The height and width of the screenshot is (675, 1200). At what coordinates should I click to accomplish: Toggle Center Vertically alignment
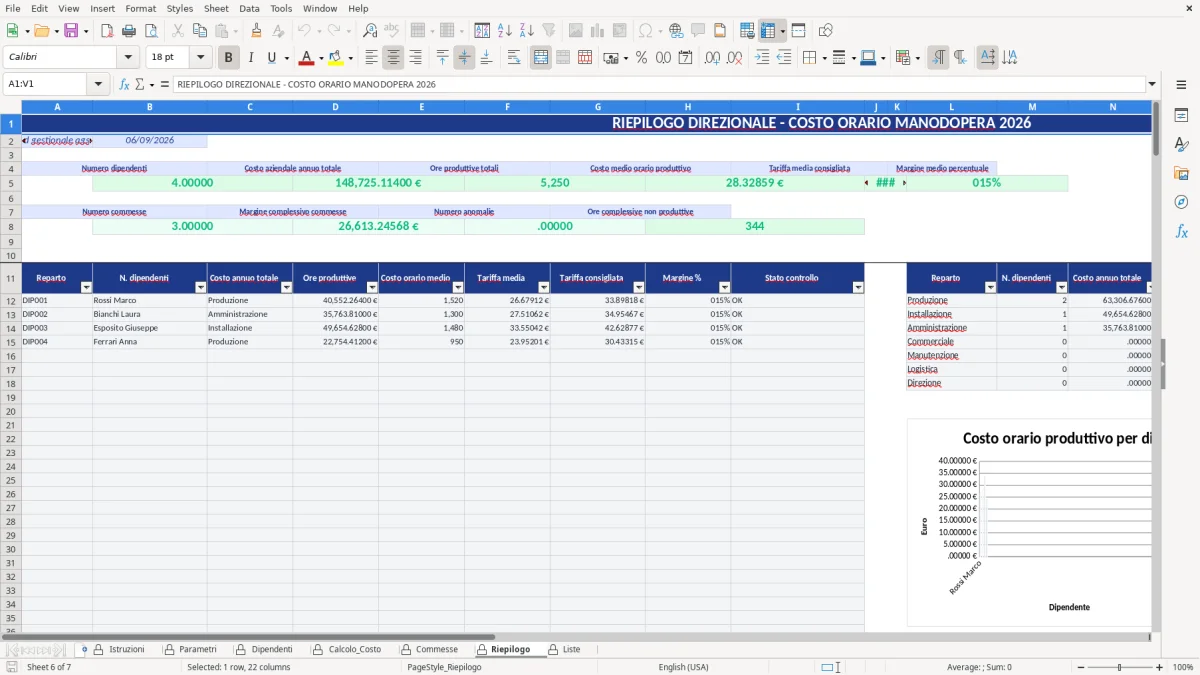[464, 58]
